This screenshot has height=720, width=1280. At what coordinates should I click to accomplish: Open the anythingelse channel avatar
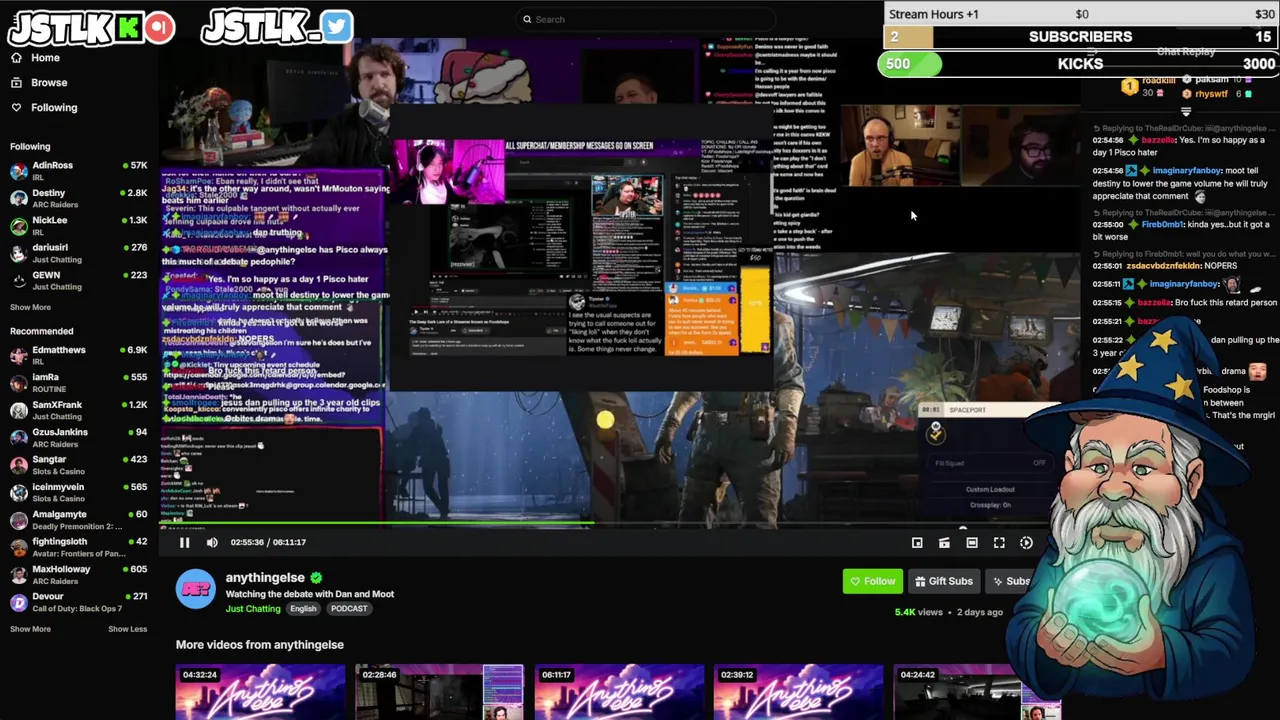tap(195, 589)
